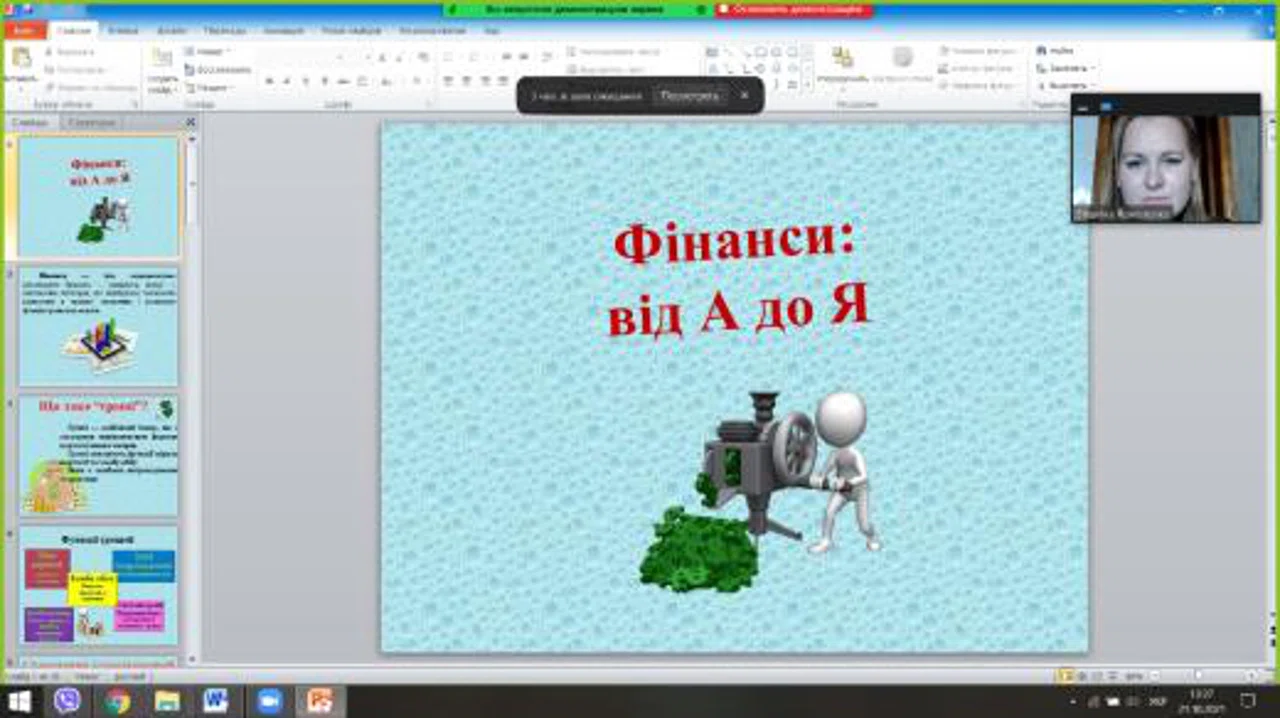
Task: Expand the shapes gallery more arrow
Action: point(807,86)
